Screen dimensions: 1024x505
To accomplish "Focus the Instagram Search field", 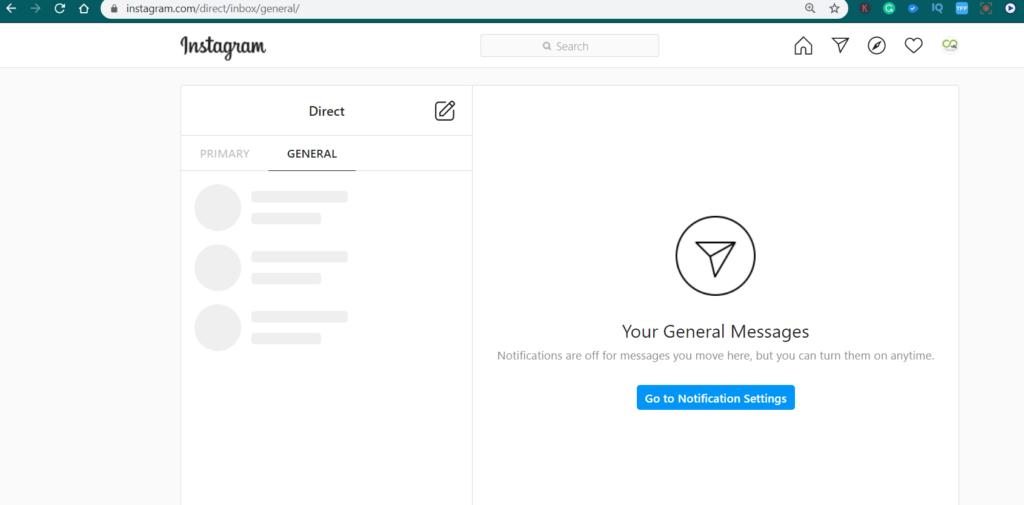I will point(569,46).
